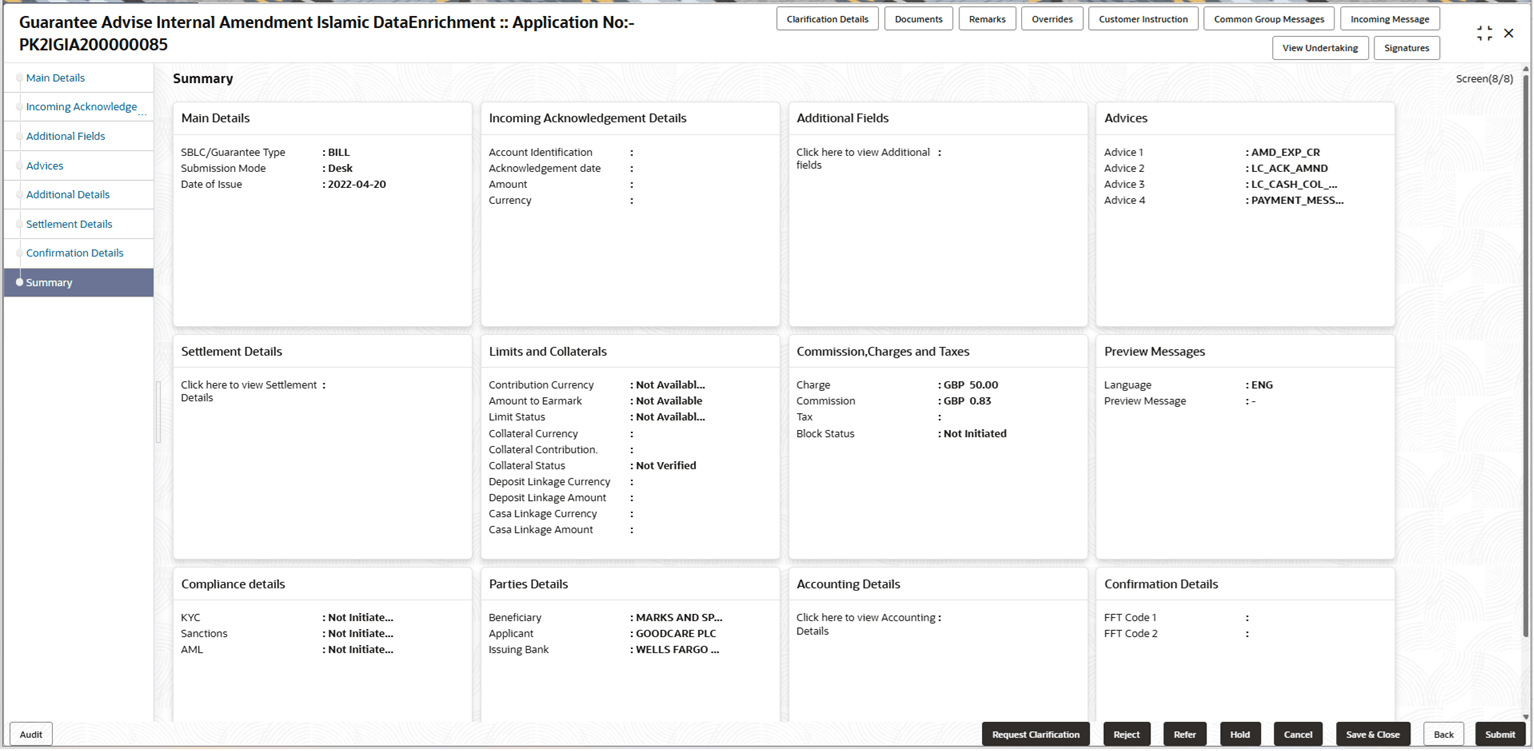Screen dimensions: 1534x751
Task: Click View Undertaking button
Action: [1320, 48]
